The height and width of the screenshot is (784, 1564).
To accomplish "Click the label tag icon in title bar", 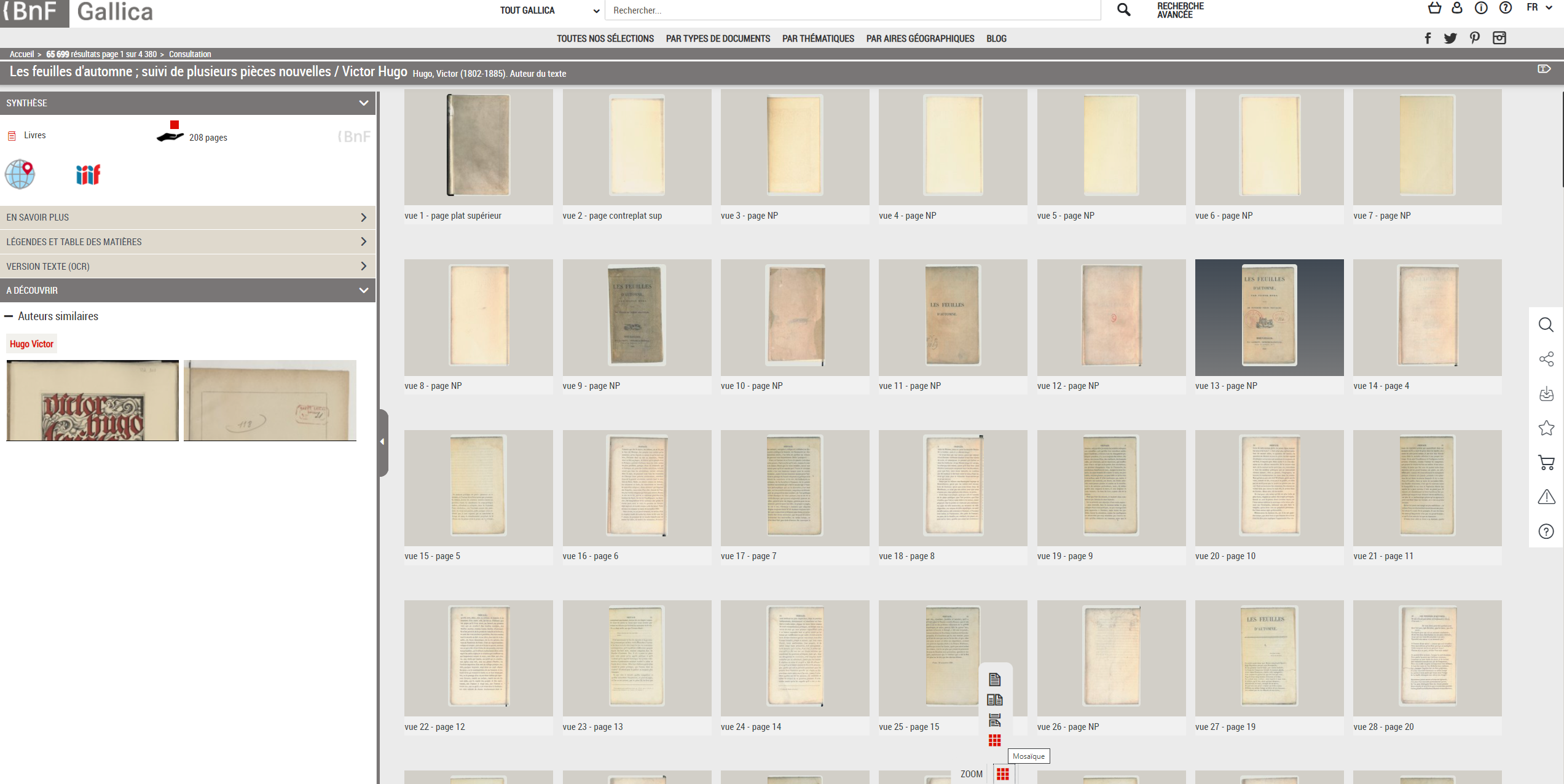I will 1544,69.
